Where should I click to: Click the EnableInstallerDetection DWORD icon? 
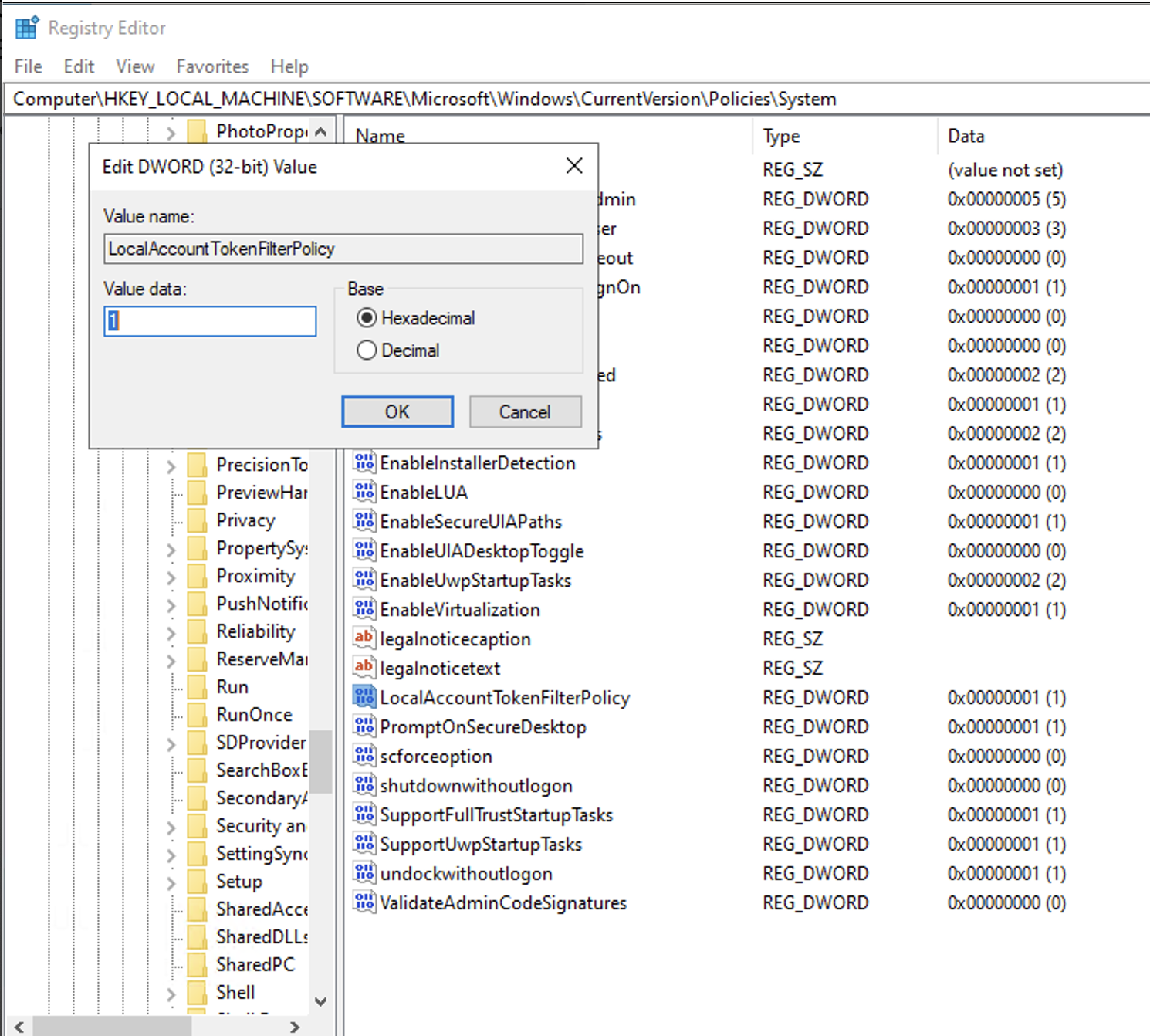pos(364,462)
